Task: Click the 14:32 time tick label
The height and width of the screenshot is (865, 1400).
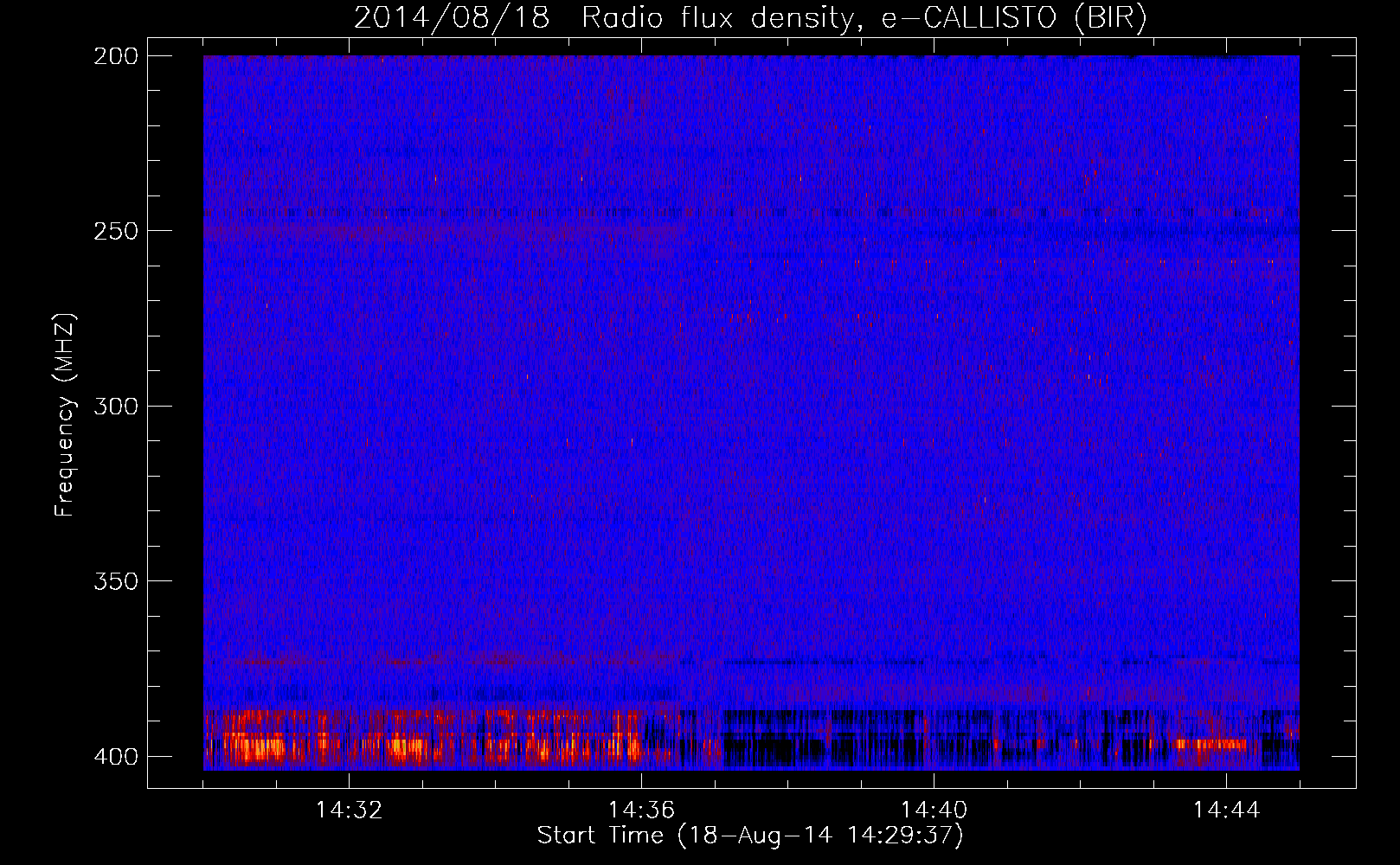Action: [x=350, y=811]
